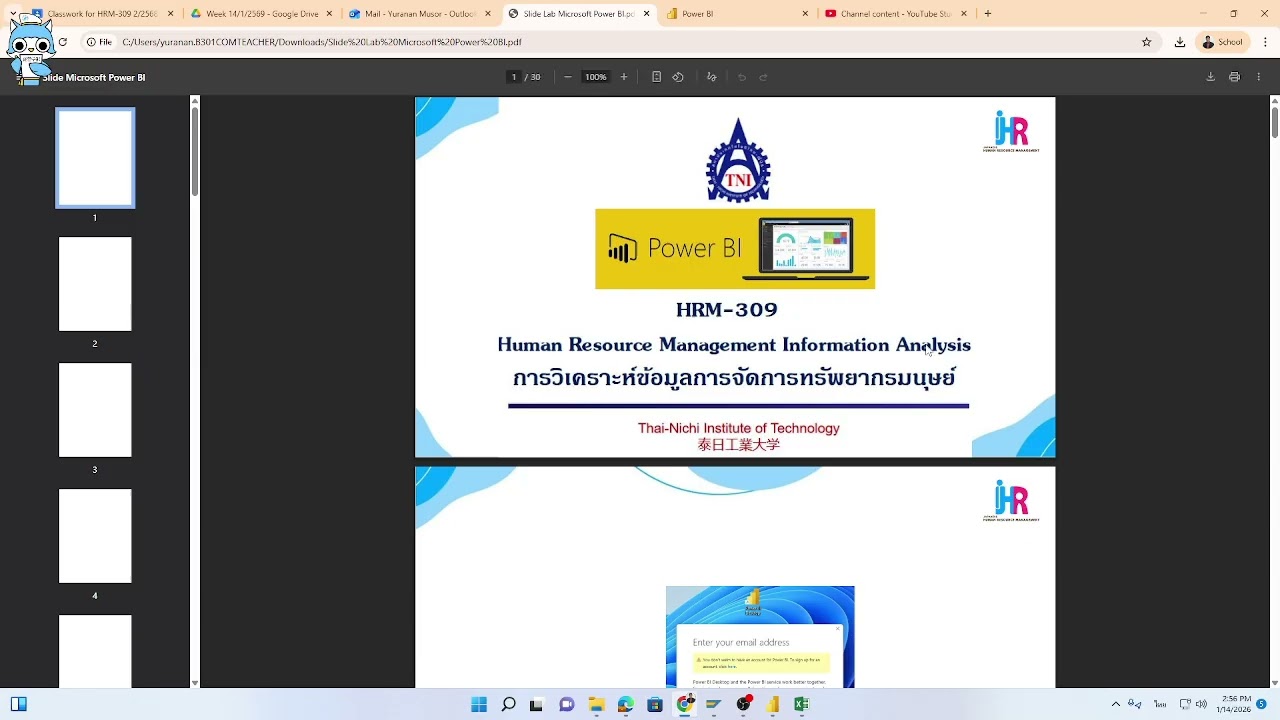Open the Chrome three-dot menu
Screen dimensions: 1280x720
coord(1266,42)
